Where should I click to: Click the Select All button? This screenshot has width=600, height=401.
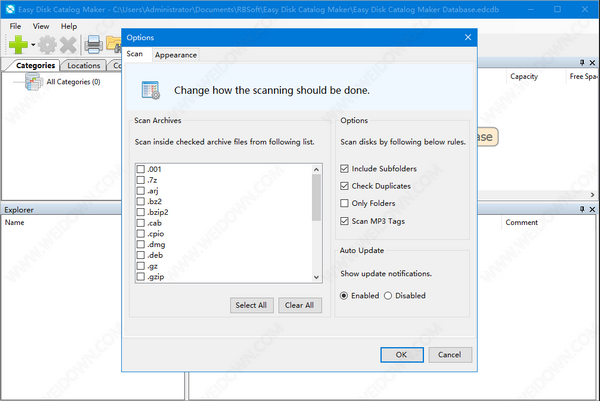tap(251, 305)
